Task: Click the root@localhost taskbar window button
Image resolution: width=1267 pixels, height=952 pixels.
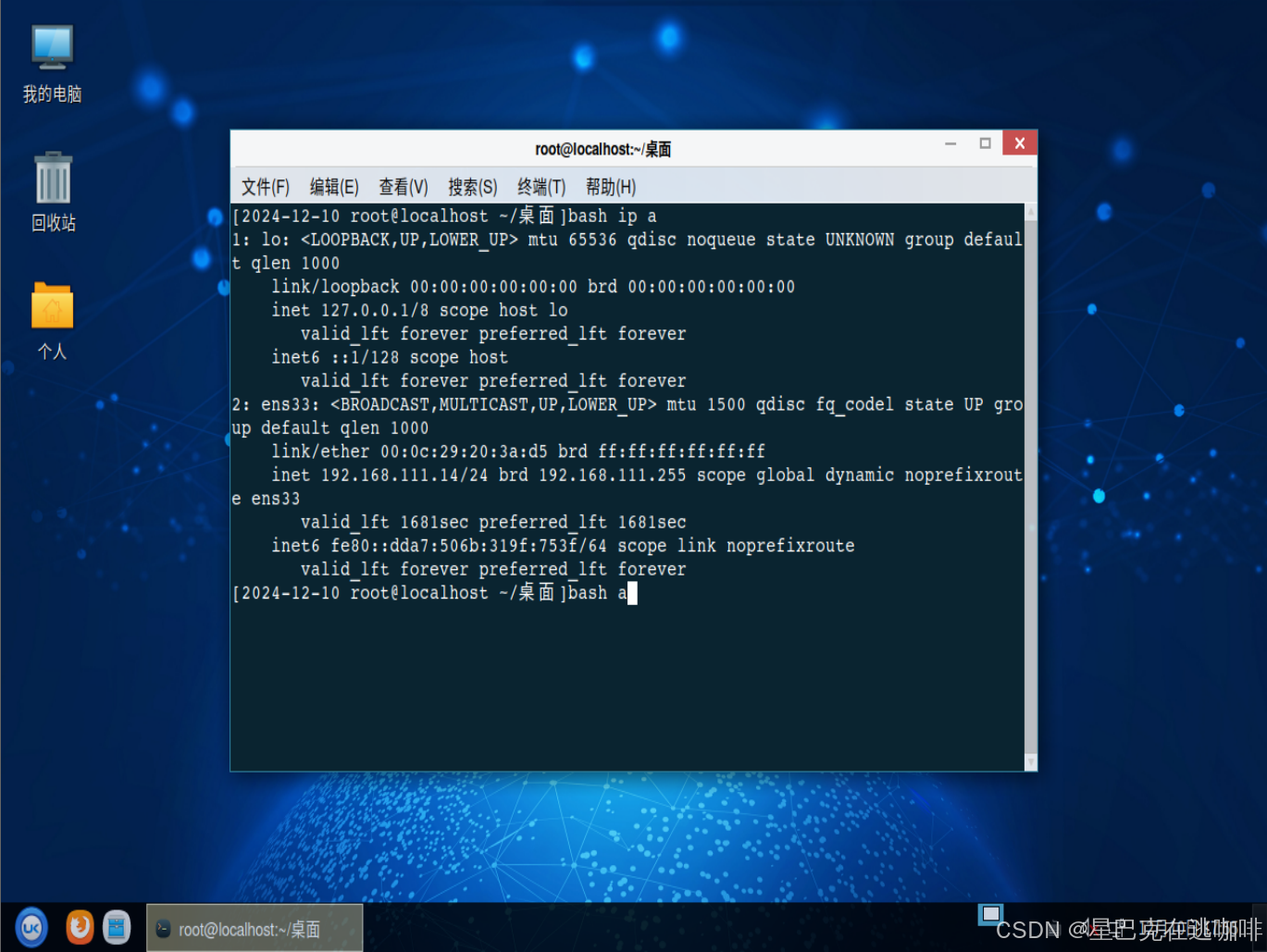Action: coord(255,929)
